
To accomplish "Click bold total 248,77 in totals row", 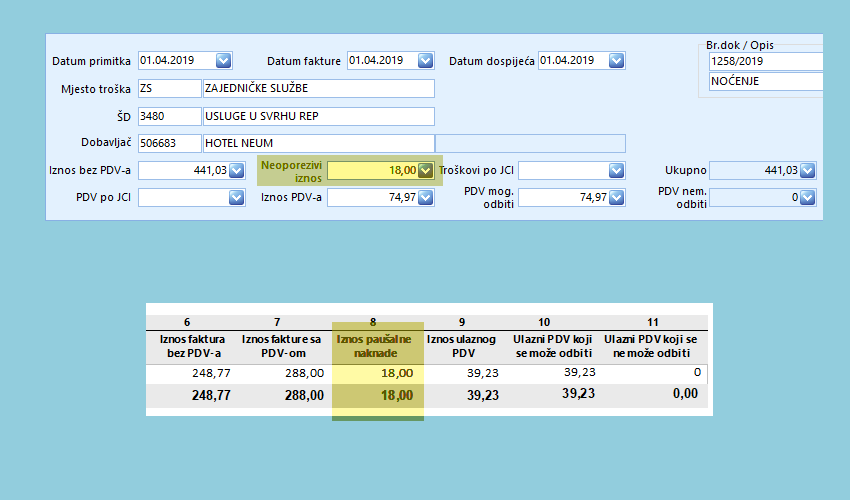I will (211, 395).
